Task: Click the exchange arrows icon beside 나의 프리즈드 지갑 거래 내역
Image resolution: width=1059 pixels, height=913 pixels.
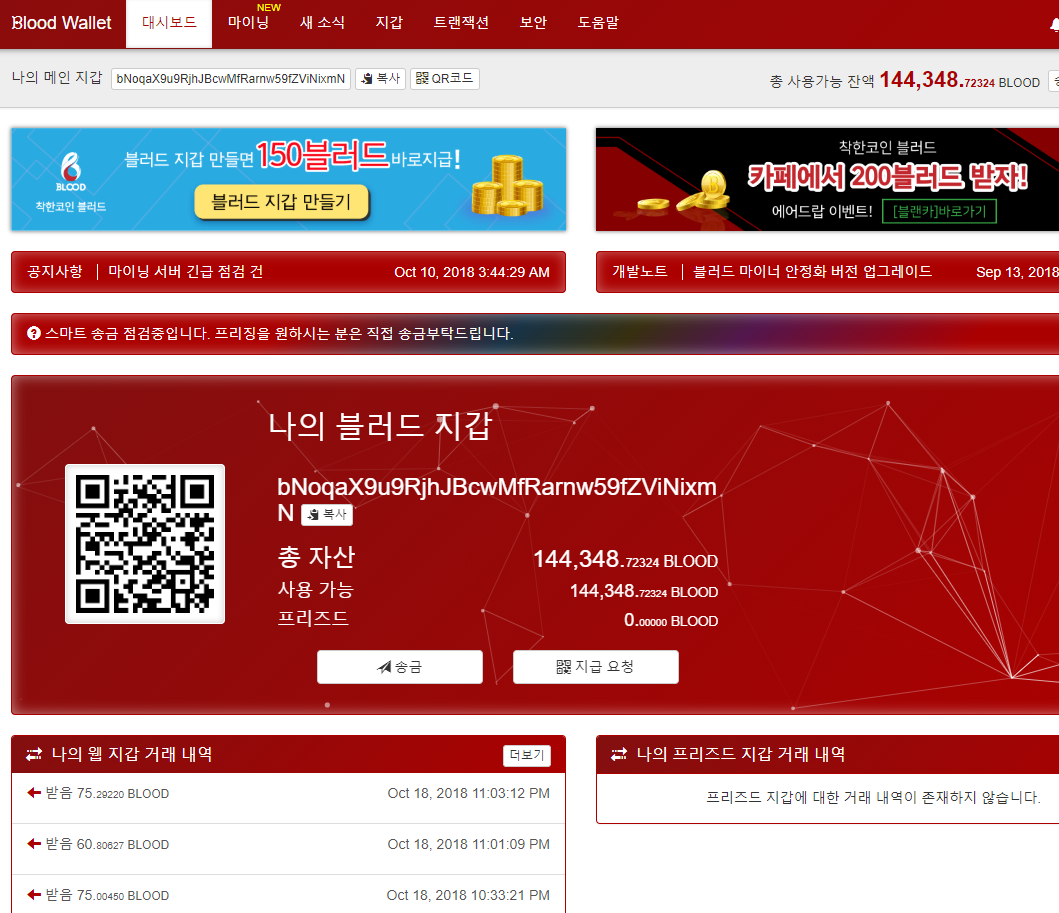Action: click(619, 754)
